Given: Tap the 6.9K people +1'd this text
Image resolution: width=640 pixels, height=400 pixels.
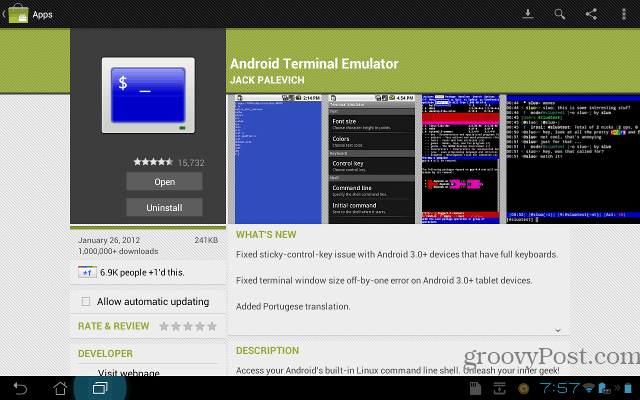Looking at the screenshot, I should coord(142,272).
